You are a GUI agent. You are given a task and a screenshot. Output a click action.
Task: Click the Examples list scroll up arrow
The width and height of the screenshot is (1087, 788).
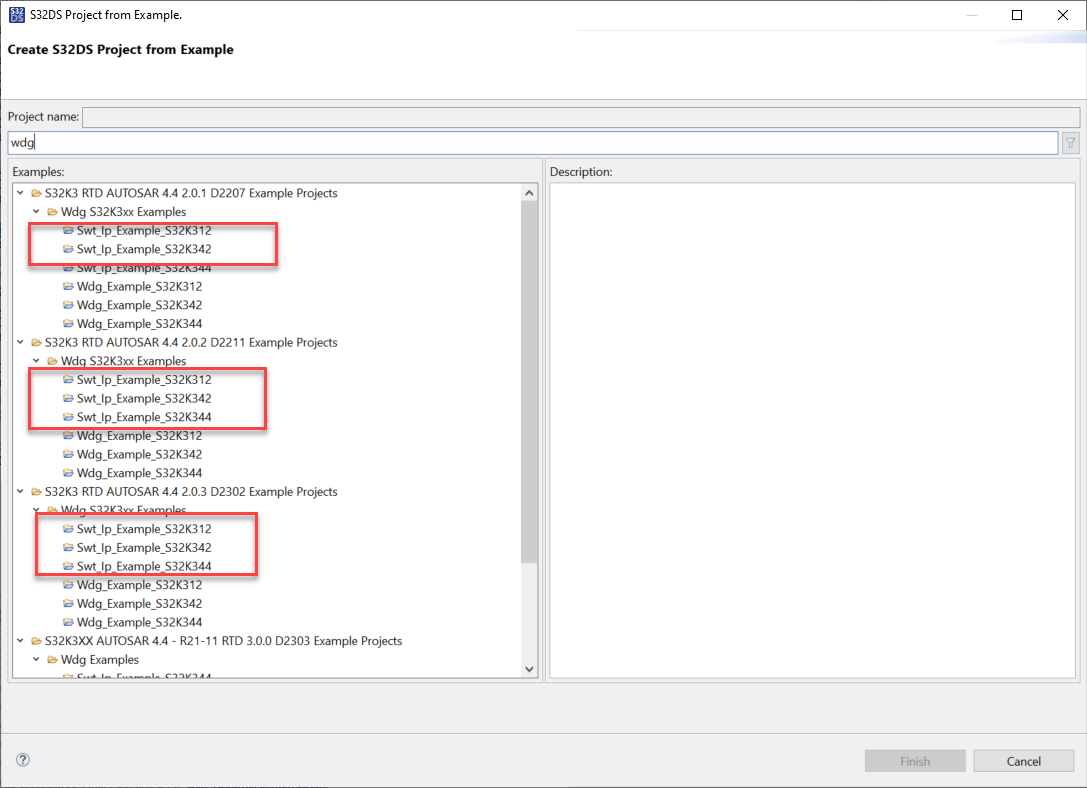click(x=530, y=193)
